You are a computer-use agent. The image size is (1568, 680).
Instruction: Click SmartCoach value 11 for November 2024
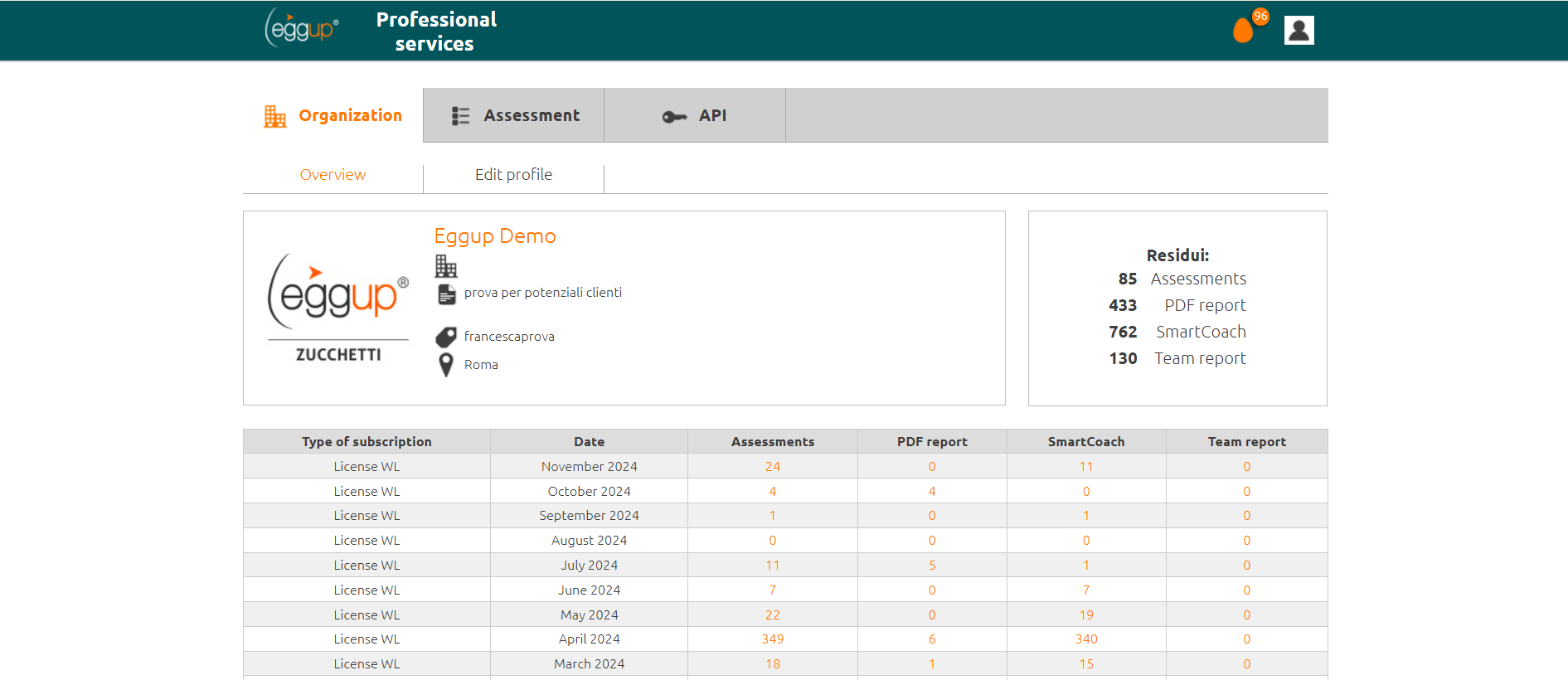[x=1086, y=467]
